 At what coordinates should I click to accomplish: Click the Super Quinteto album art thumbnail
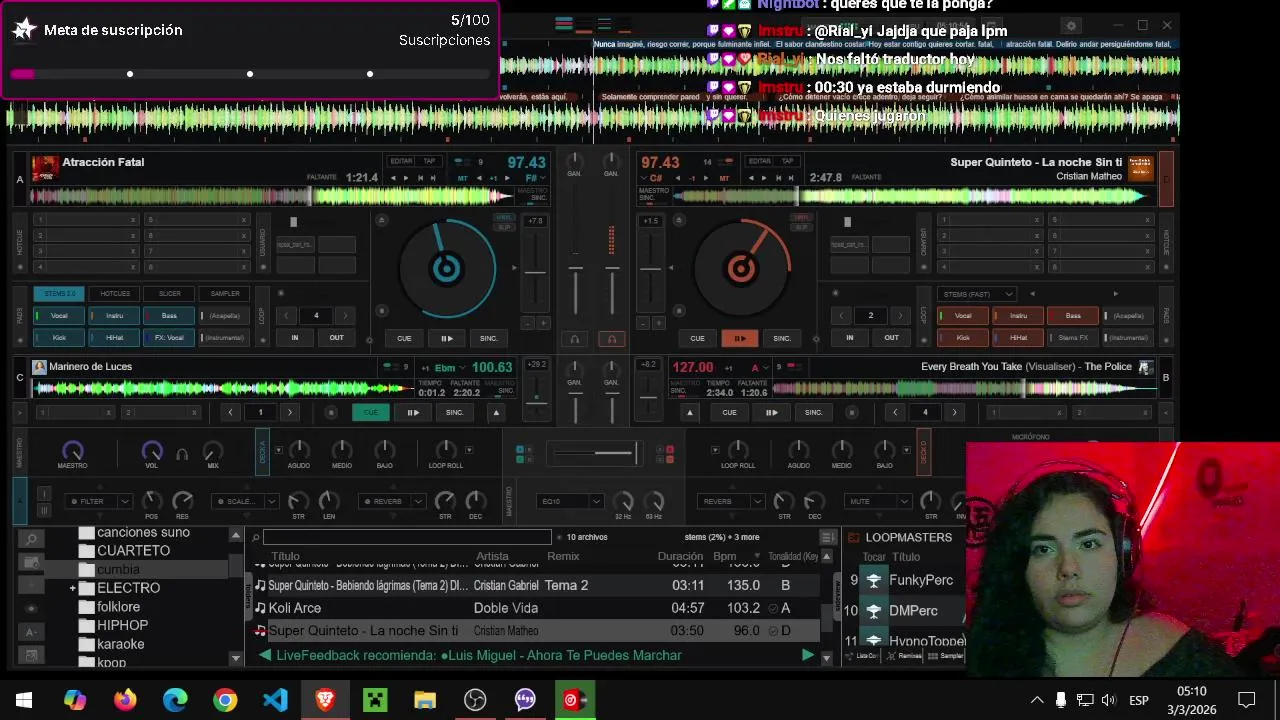1140,168
